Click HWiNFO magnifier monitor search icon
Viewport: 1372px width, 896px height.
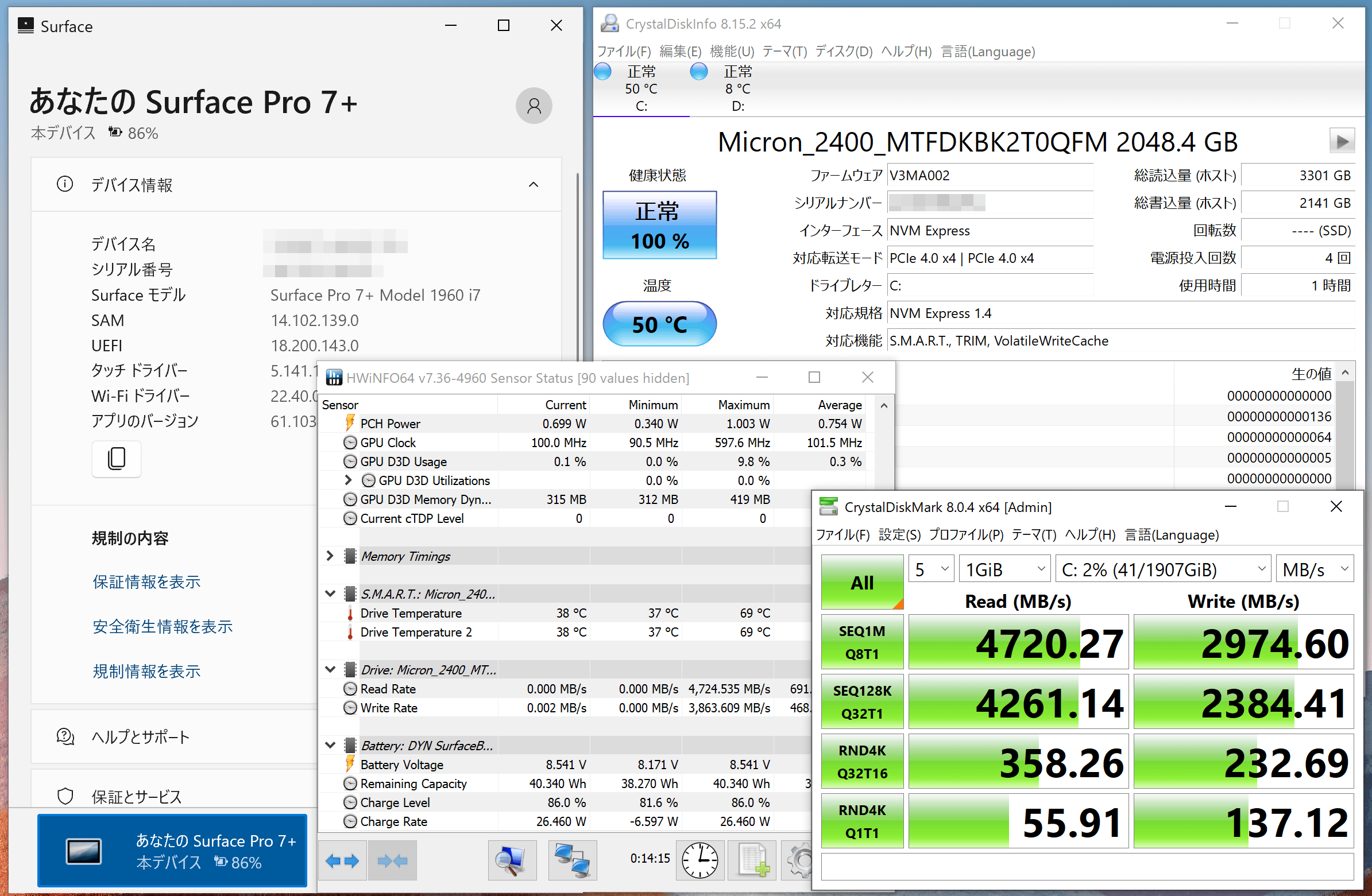click(x=511, y=861)
